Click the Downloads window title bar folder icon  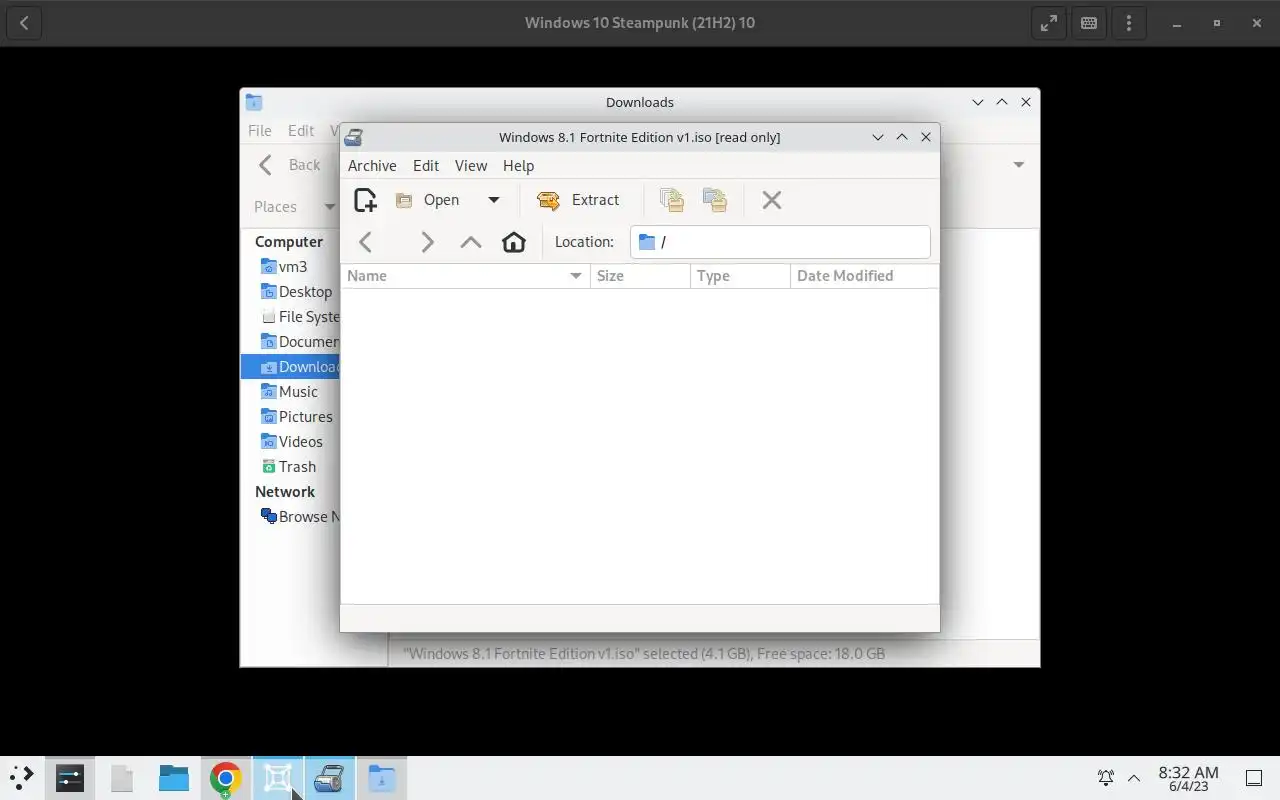click(254, 102)
